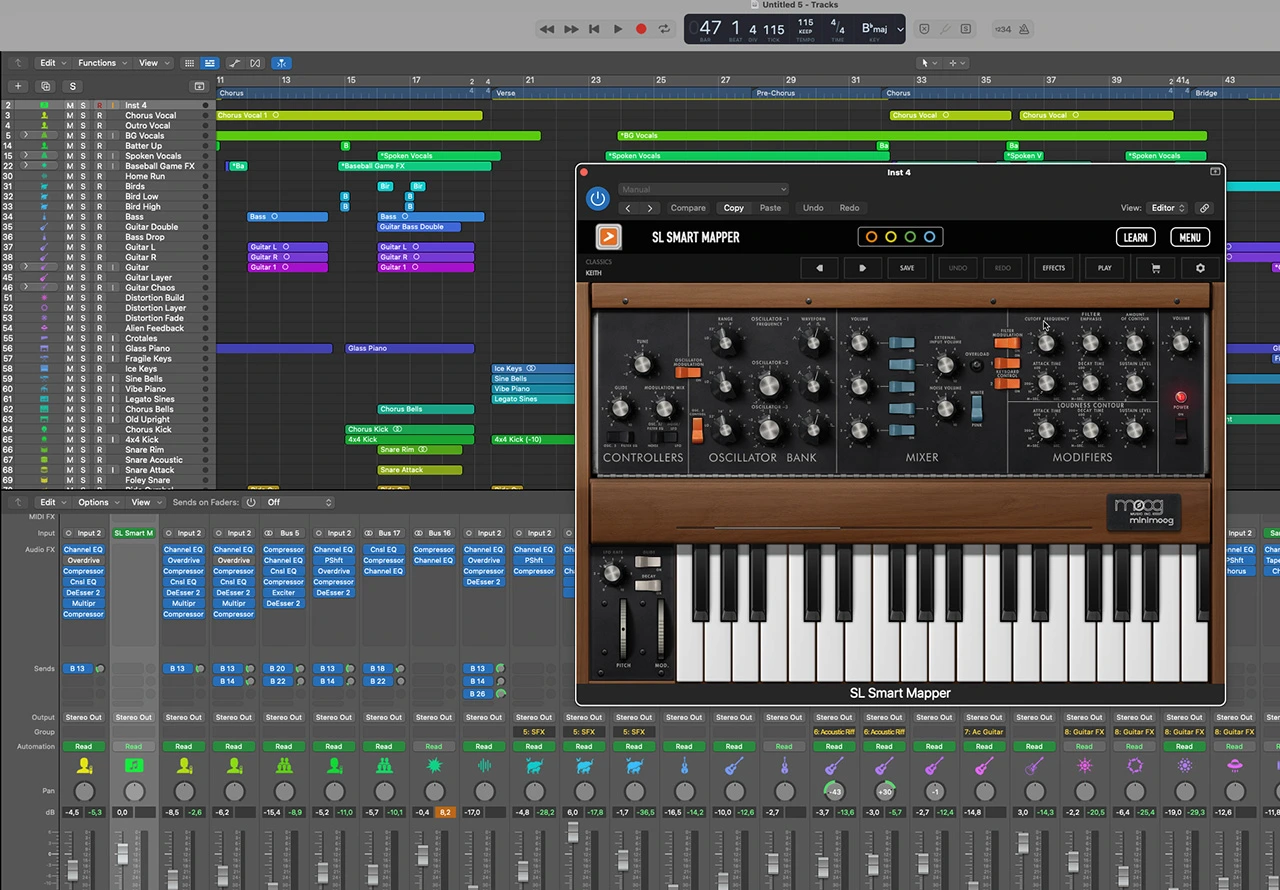Open the Editor view dropdown
The image size is (1280, 890).
pyautogui.click(x=1167, y=208)
